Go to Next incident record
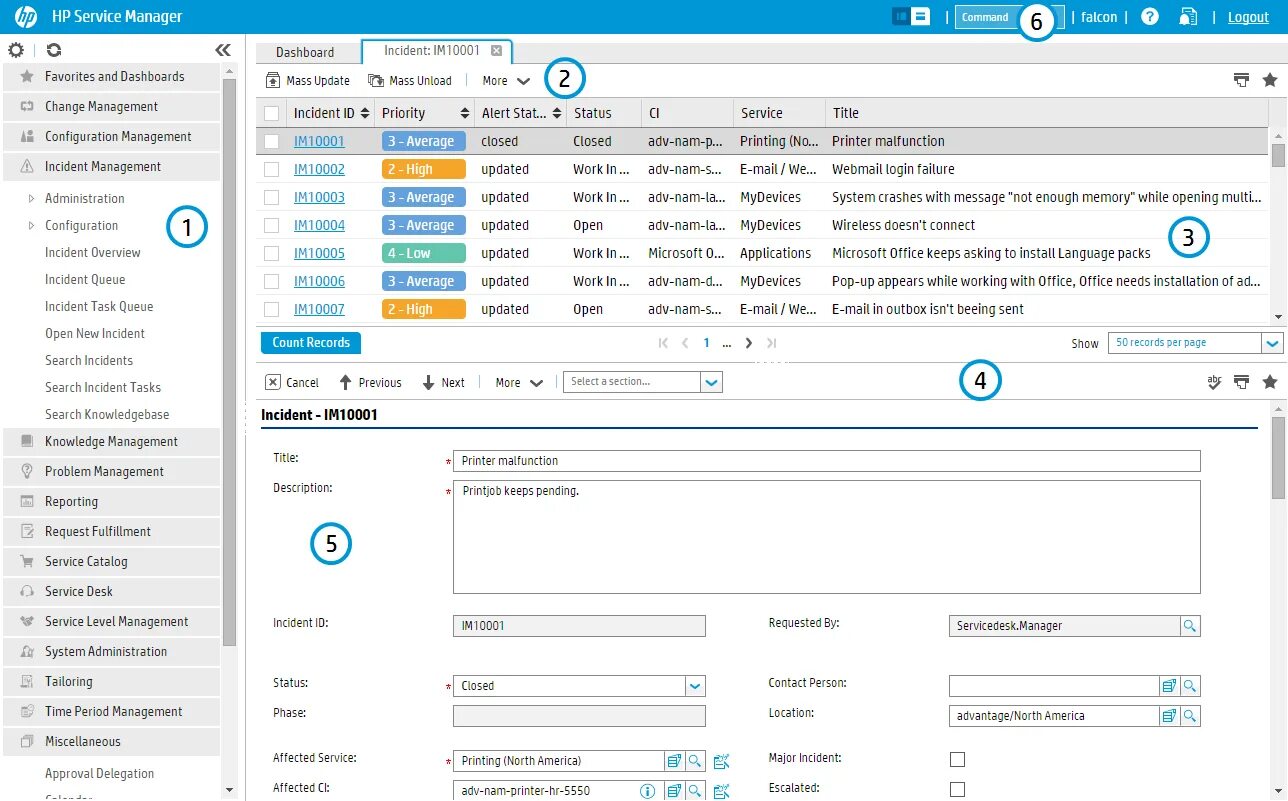This screenshot has width=1288, height=801. coord(443,382)
